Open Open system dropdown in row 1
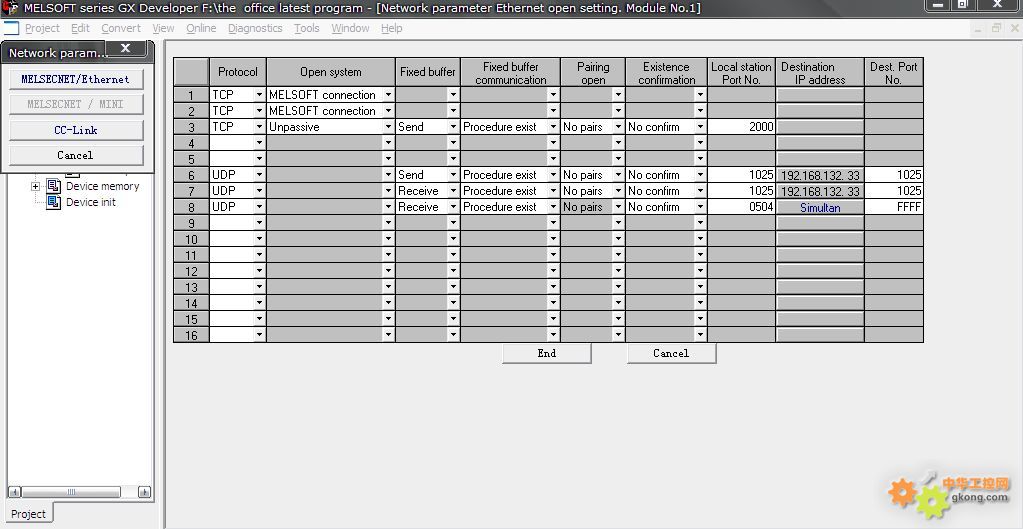The height and width of the screenshot is (529, 1023). point(388,95)
